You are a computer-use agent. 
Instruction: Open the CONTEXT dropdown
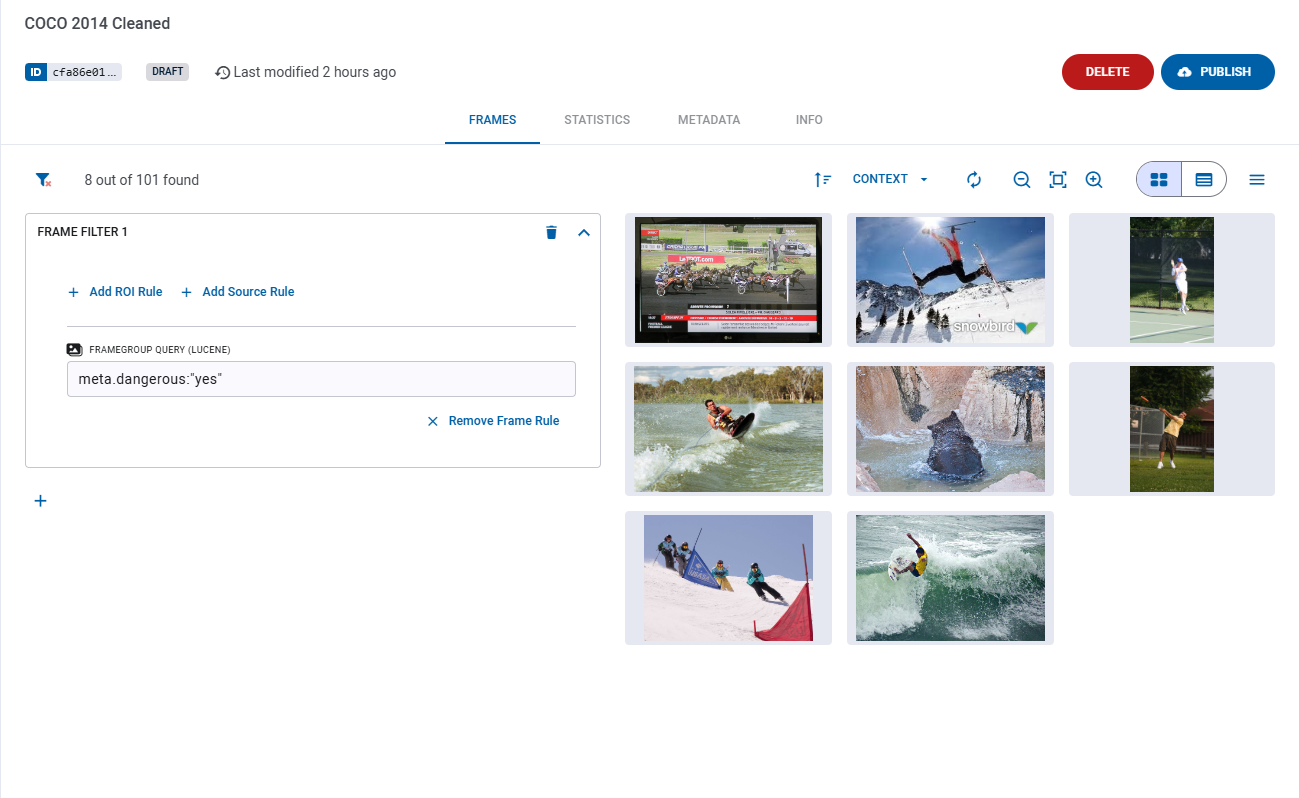888,179
